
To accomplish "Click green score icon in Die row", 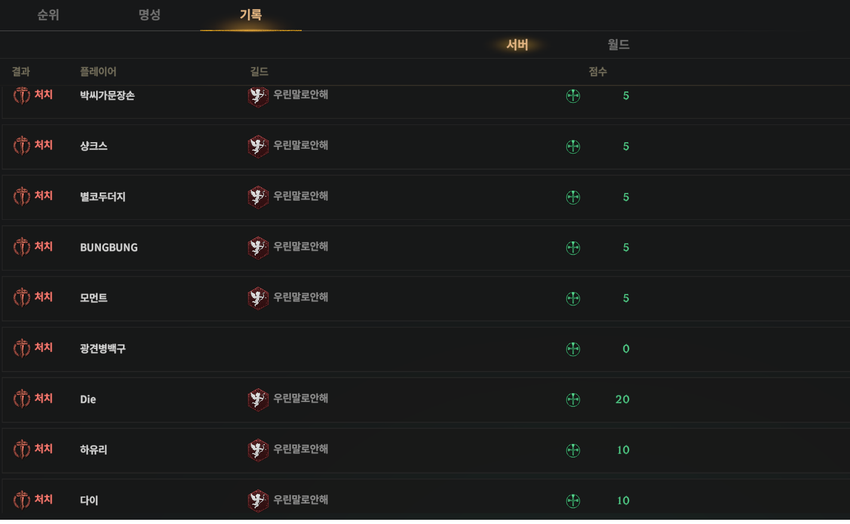I will 573,399.
